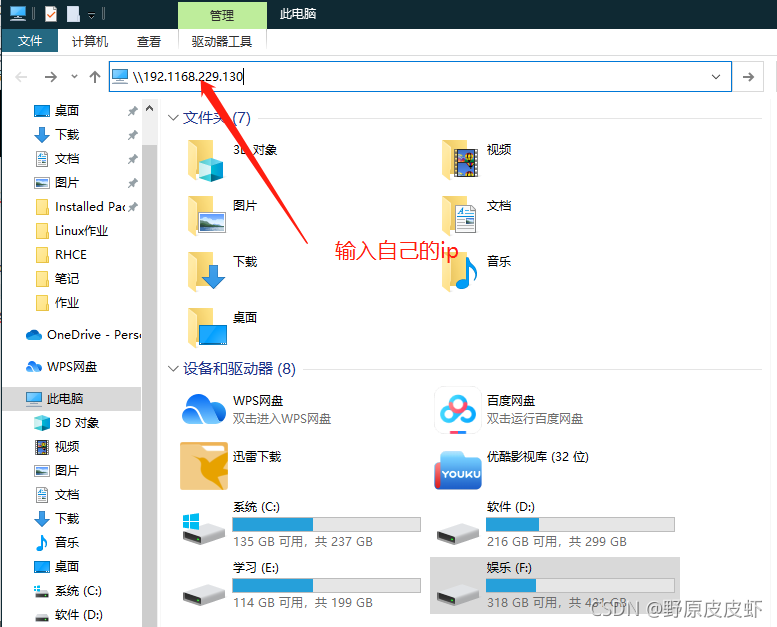The width and height of the screenshot is (777, 627).
Task: Open the 下载 folder in main pane
Action: click(207, 271)
